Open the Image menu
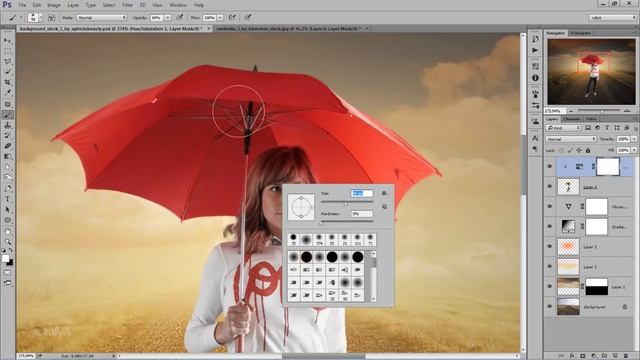 tap(53, 5)
